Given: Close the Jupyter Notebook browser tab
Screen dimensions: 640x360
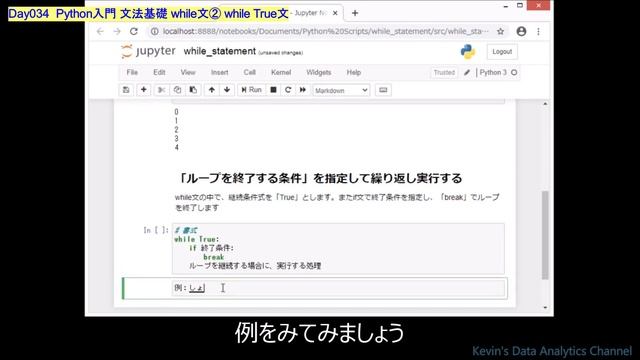Looking at the screenshot, I should [335, 13].
